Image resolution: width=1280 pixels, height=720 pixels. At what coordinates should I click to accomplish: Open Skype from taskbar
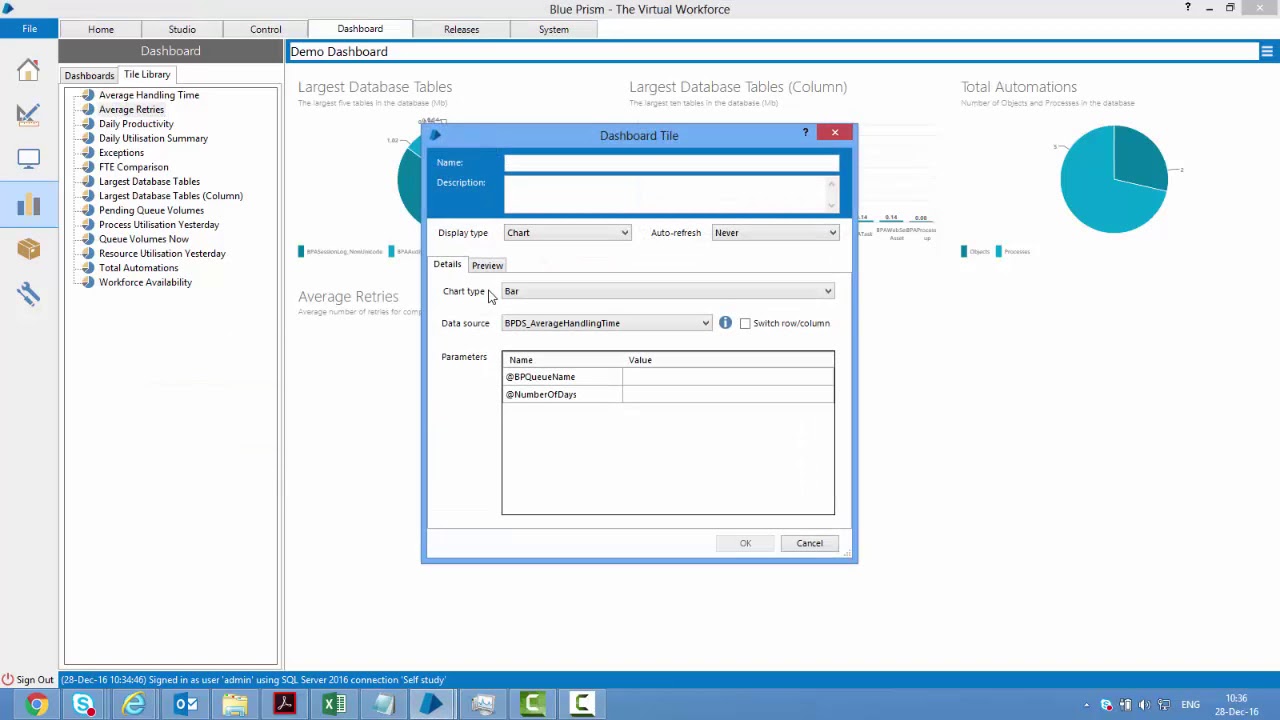click(84, 705)
